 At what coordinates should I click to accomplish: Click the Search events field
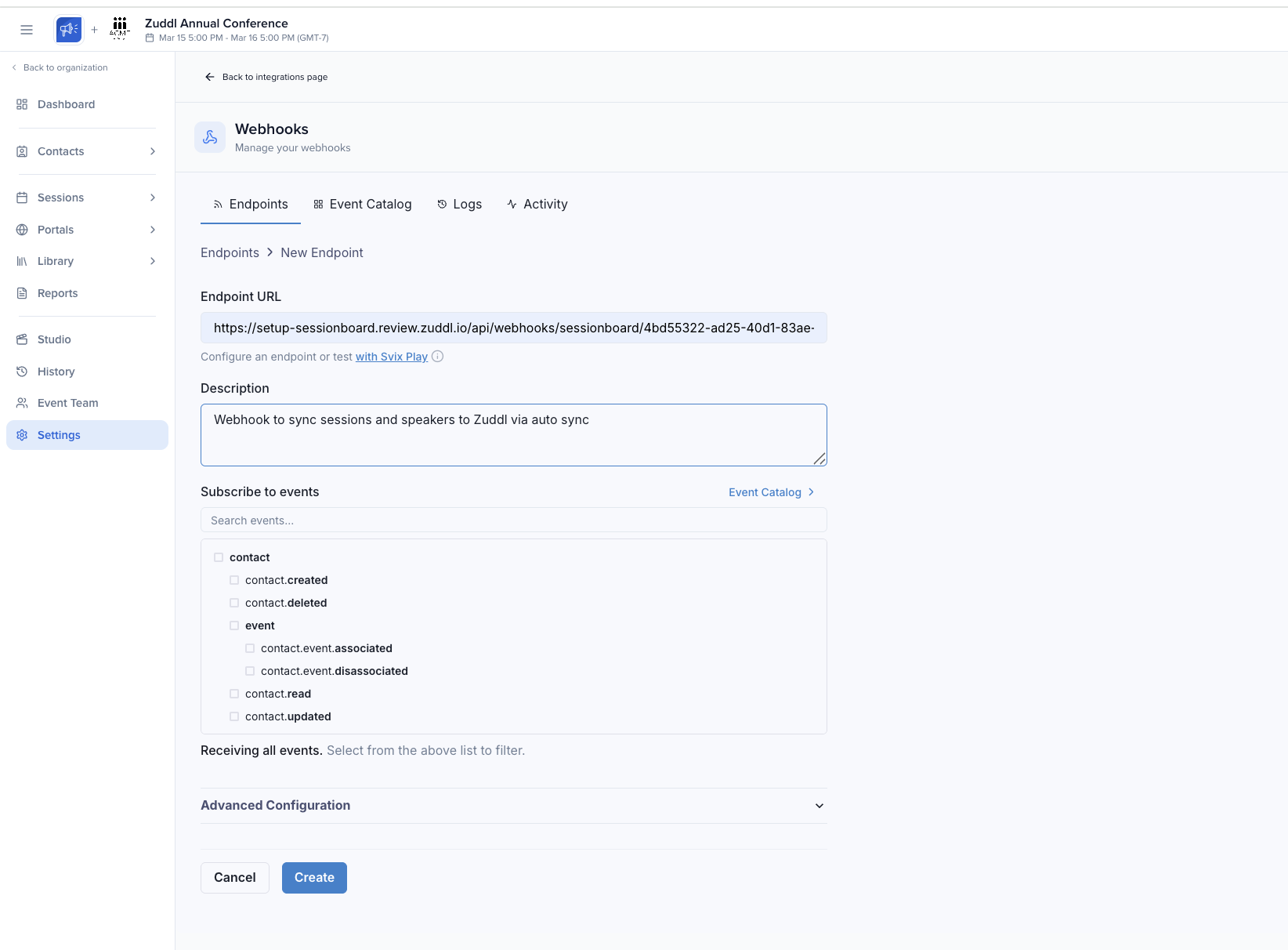(x=514, y=520)
